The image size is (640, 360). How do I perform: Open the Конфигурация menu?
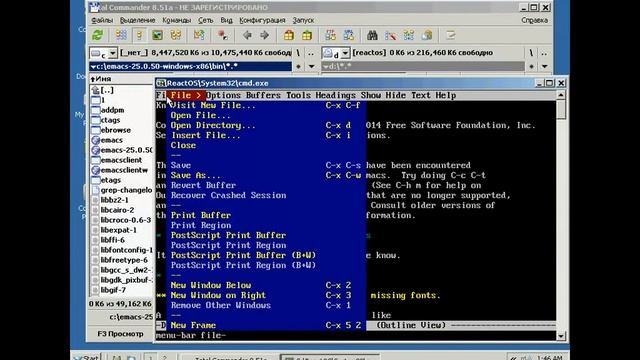click(262, 20)
